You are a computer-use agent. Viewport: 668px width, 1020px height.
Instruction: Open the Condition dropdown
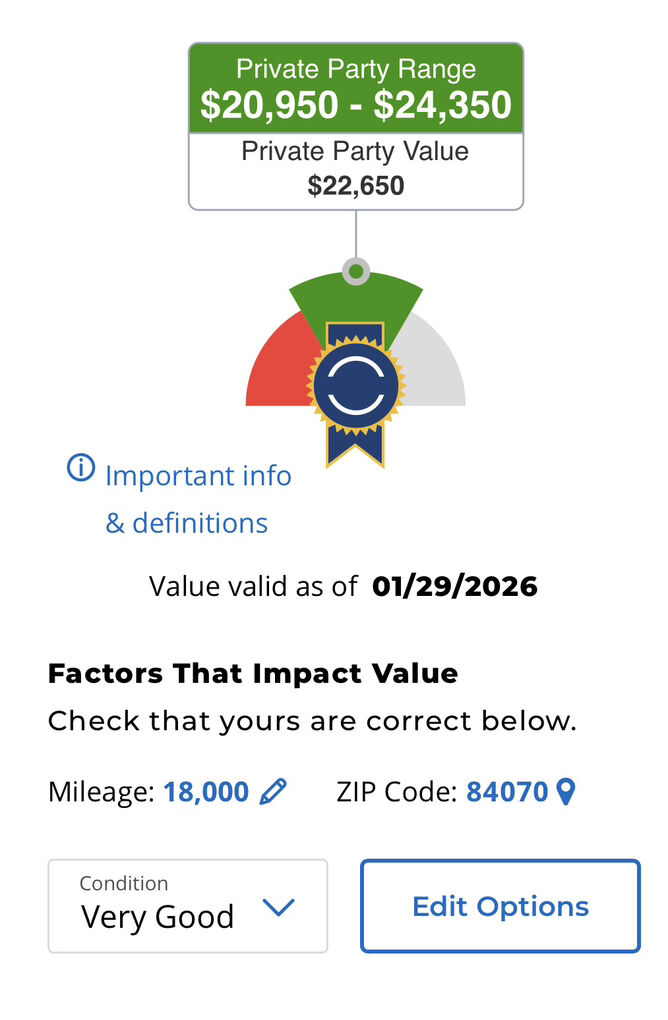click(x=188, y=906)
